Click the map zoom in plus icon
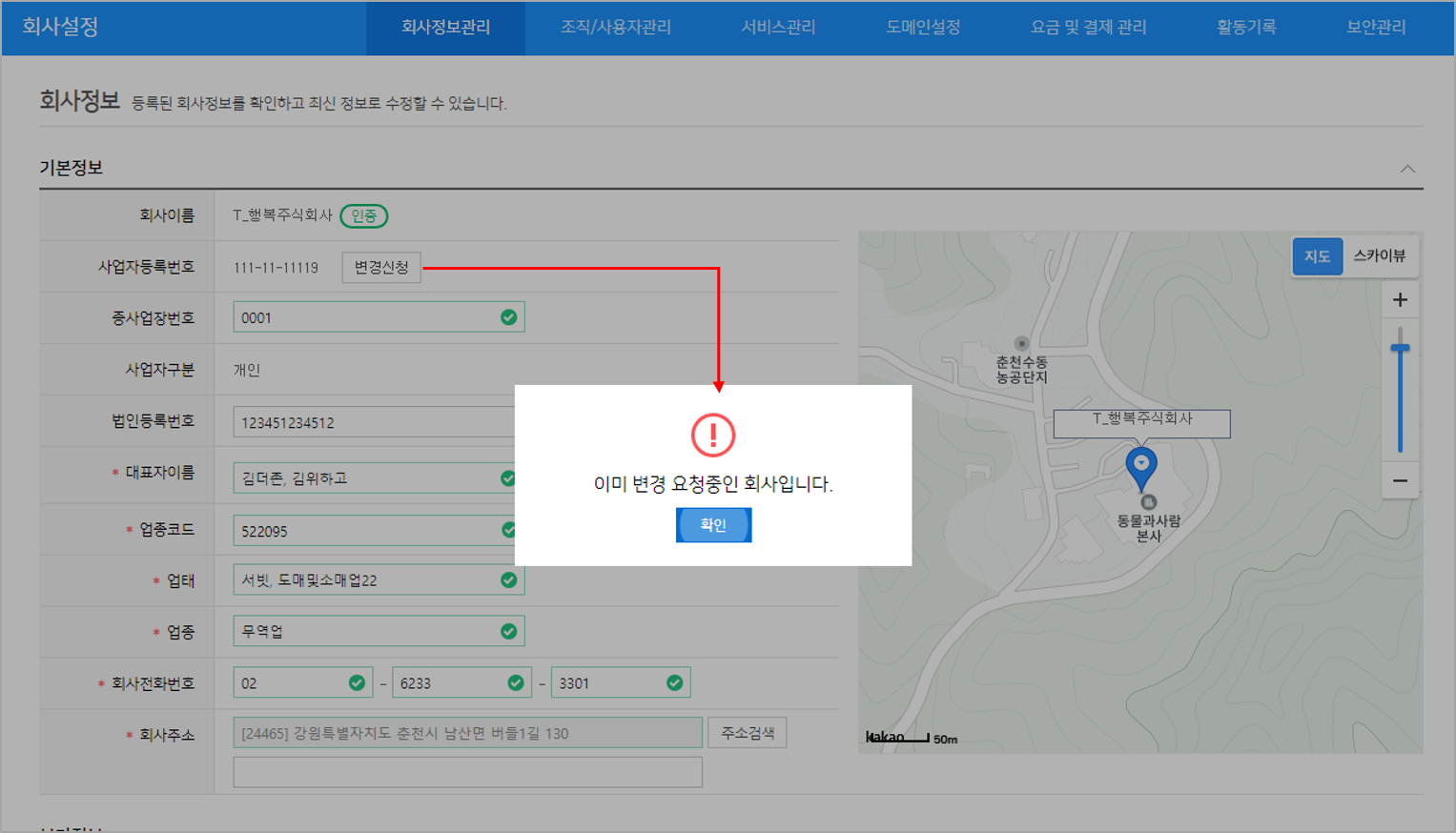This screenshot has width=1456, height=833. [x=1400, y=300]
